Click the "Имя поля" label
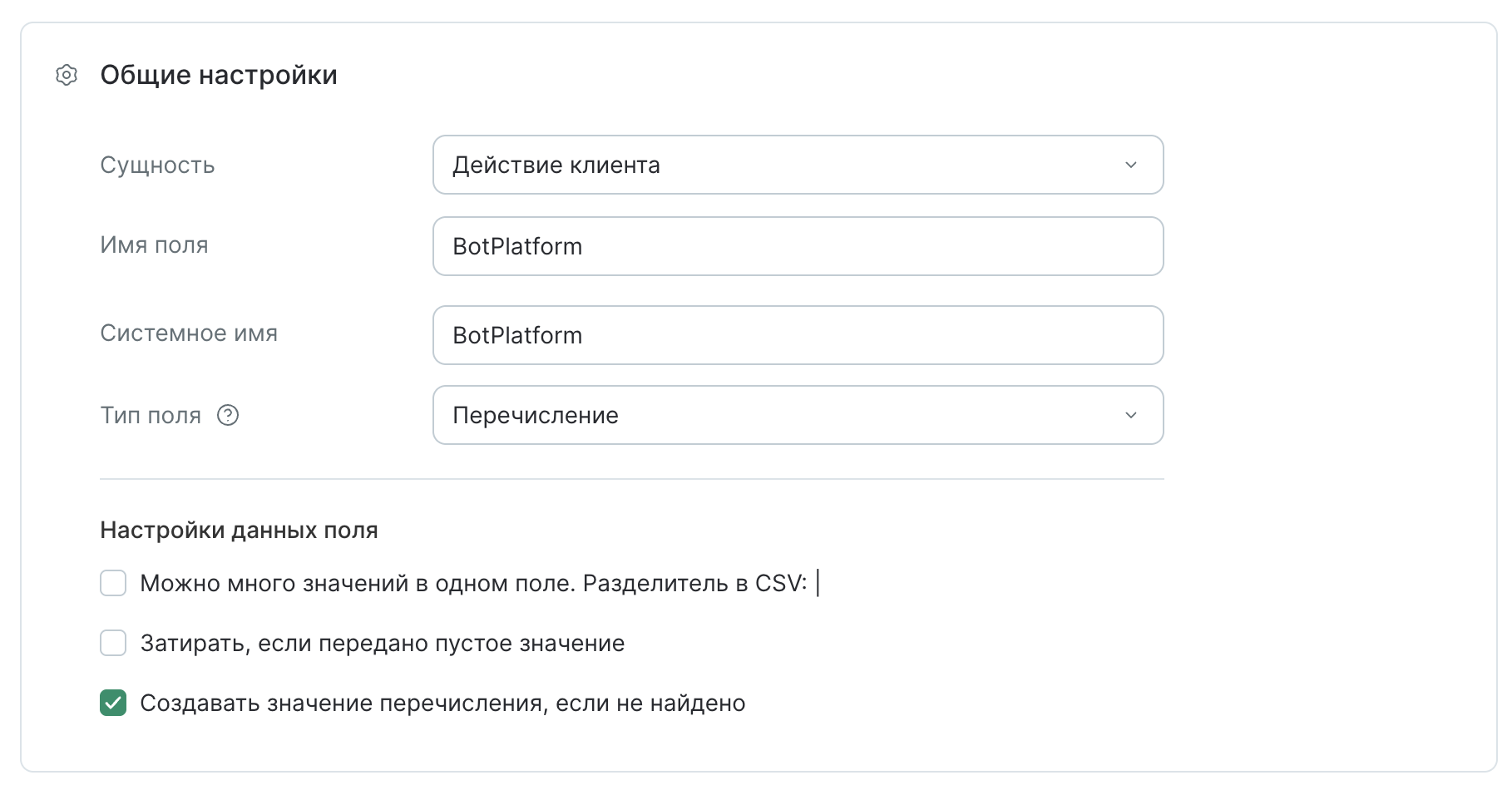 click(155, 245)
